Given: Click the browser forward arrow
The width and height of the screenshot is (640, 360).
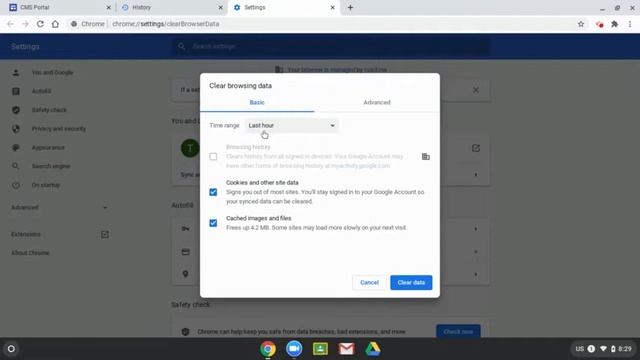Looking at the screenshot, I should [x=25, y=24].
